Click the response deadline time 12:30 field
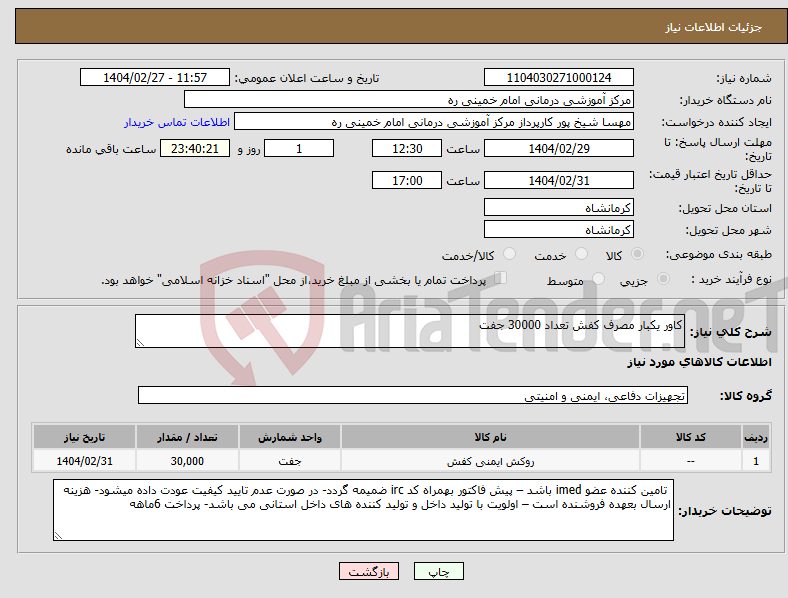 click(x=407, y=148)
